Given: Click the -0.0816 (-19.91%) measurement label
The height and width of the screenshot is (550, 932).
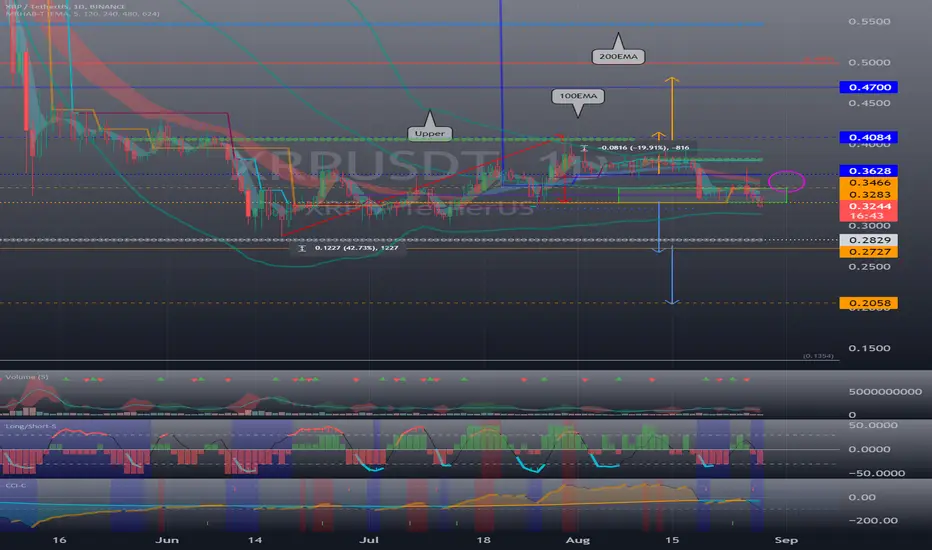Looking at the screenshot, I should pyautogui.click(x=644, y=147).
